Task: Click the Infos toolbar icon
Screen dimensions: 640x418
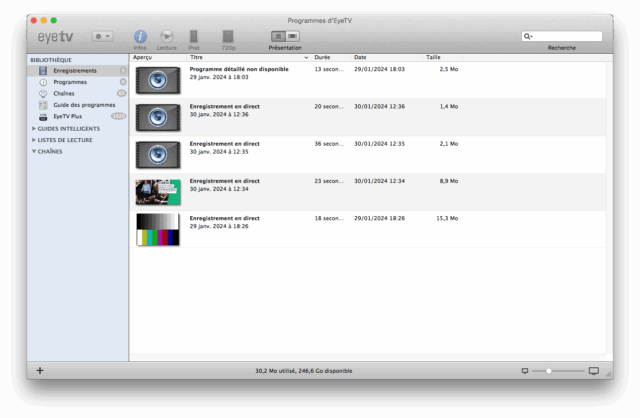Action: click(140, 37)
